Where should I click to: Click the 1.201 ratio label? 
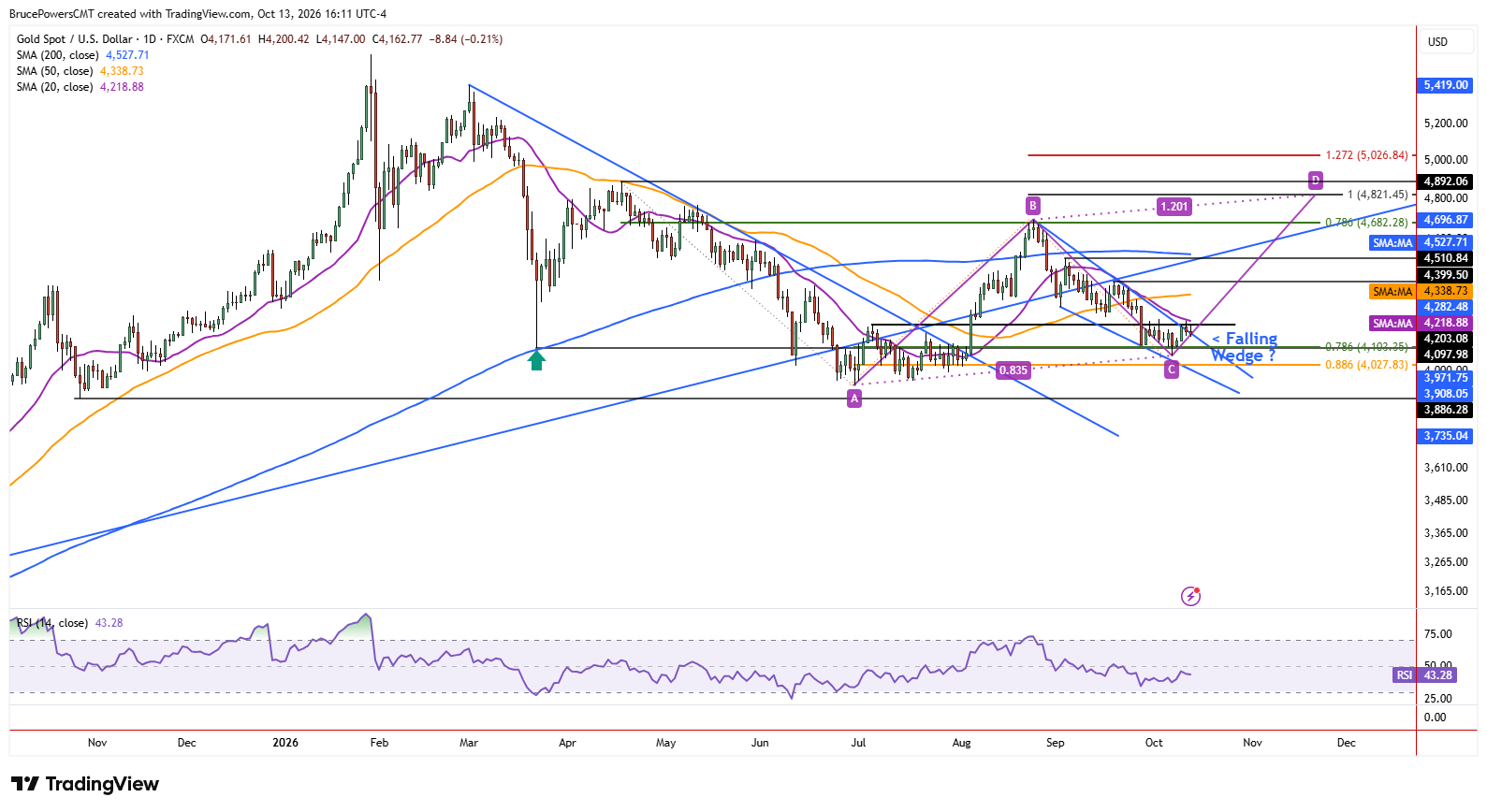coord(1174,207)
